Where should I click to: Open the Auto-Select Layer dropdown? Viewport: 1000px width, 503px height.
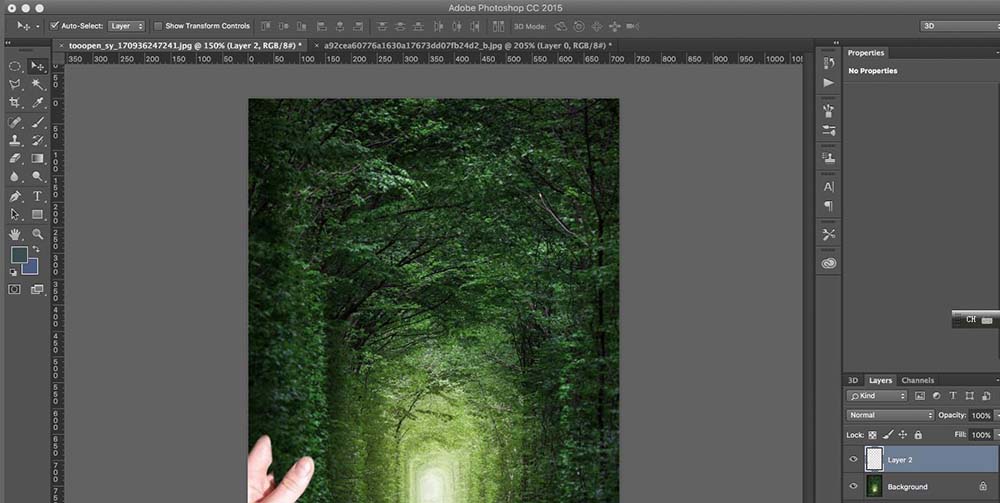click(126, 25)
